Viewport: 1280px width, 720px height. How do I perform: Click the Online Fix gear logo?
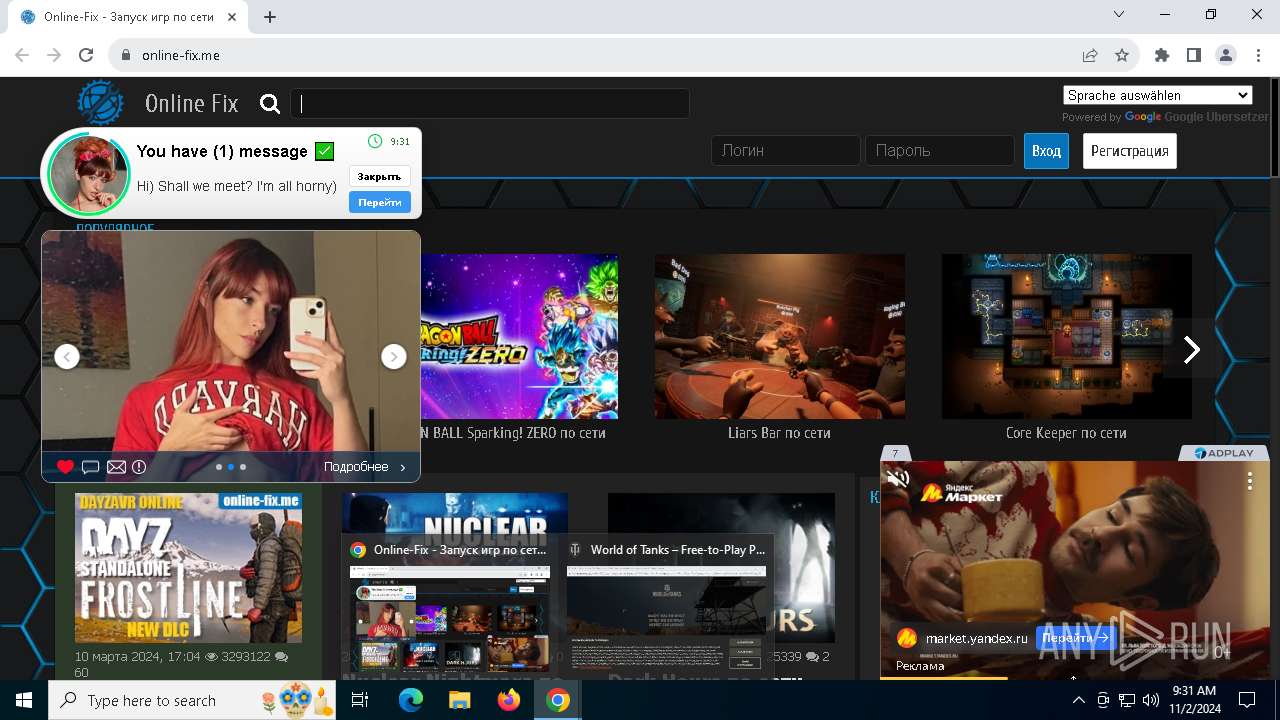click(101, 103)
